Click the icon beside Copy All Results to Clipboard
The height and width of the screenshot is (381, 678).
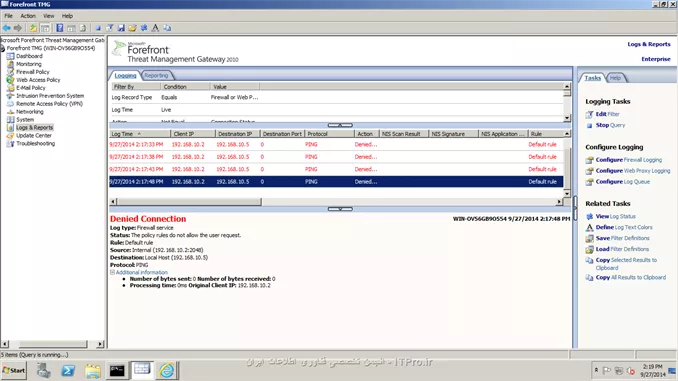[x=589, y=278]
